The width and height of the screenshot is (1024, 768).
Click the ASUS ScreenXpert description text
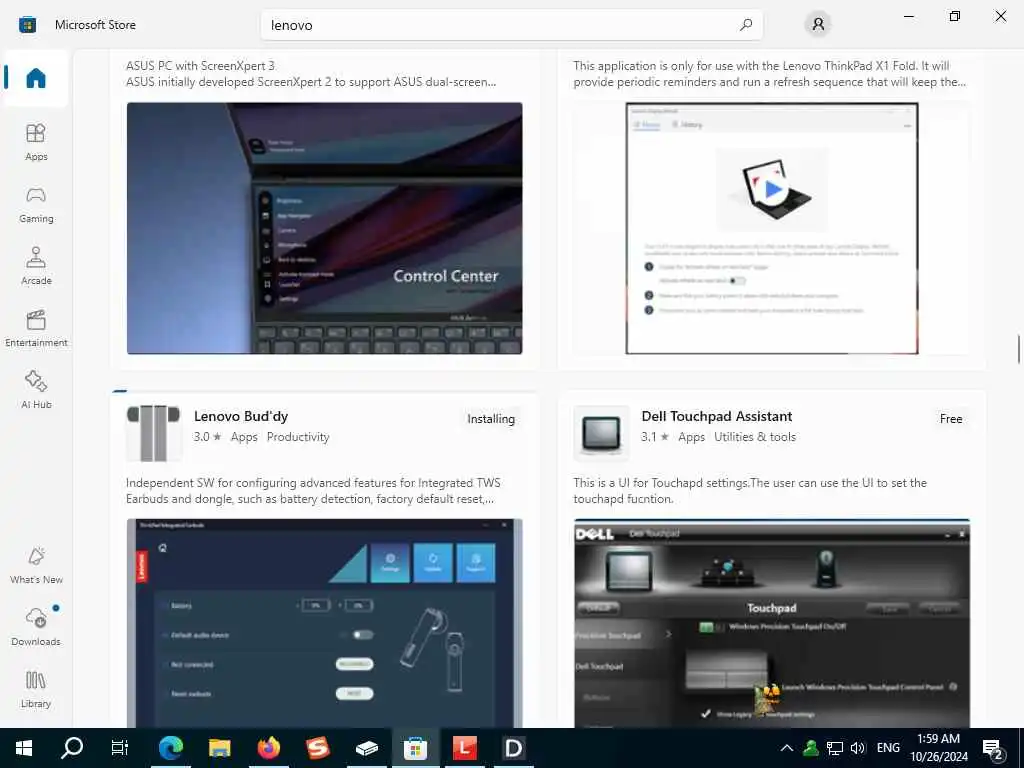311,74
